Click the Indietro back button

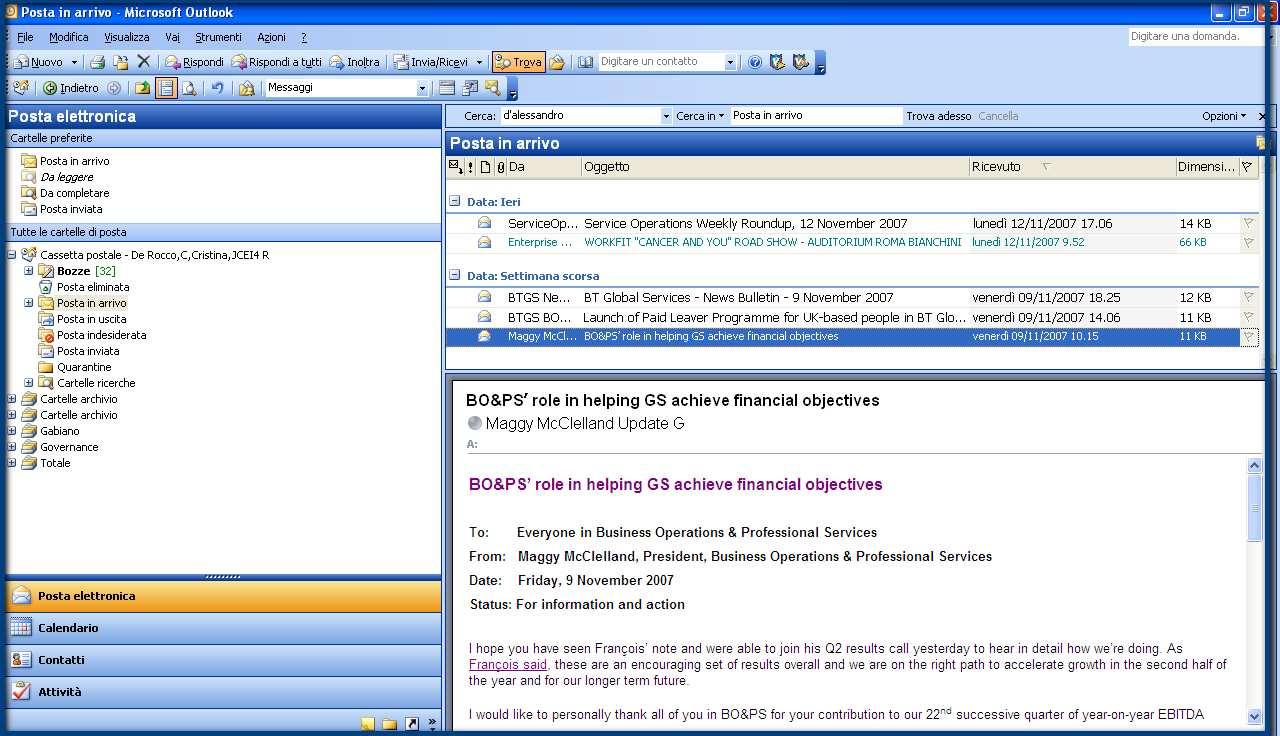(70, 88)
